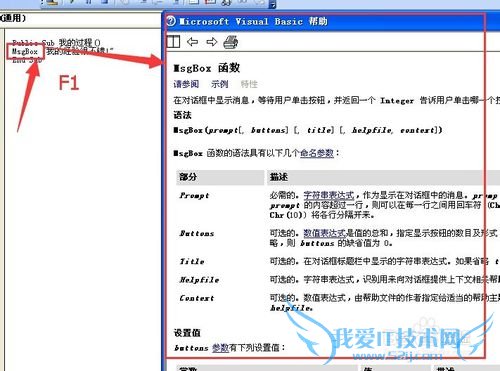Image resolution: width=500 pixels, height=371 pixels.
Task: Click the End Sub code line
Action: (27, 60)
